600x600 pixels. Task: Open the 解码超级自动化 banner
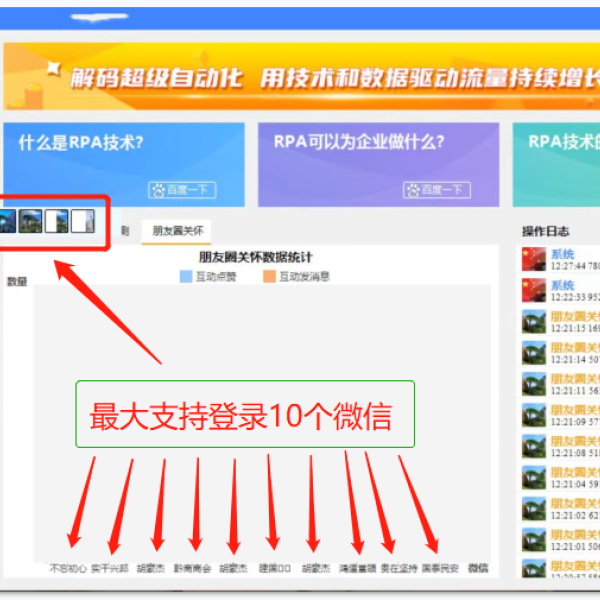tap(300, 77)
